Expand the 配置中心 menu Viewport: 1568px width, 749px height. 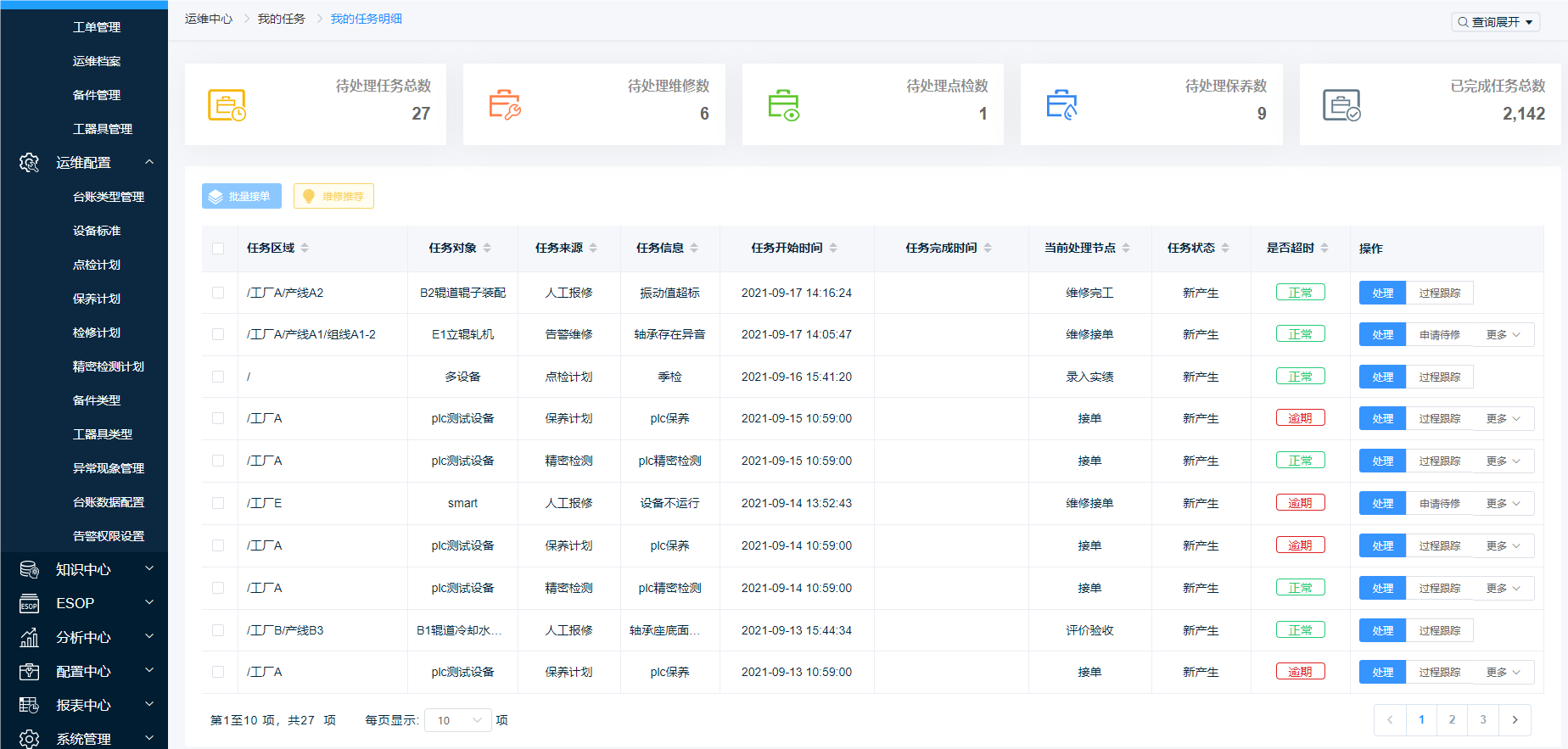(x=149, y=670)
